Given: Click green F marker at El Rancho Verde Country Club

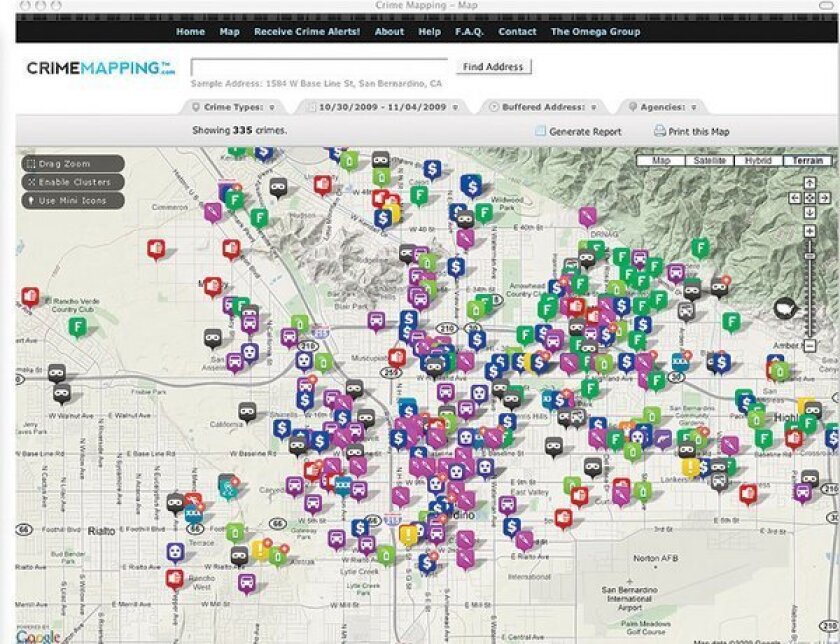Looking at the screenshot, I should click(78, 327).
